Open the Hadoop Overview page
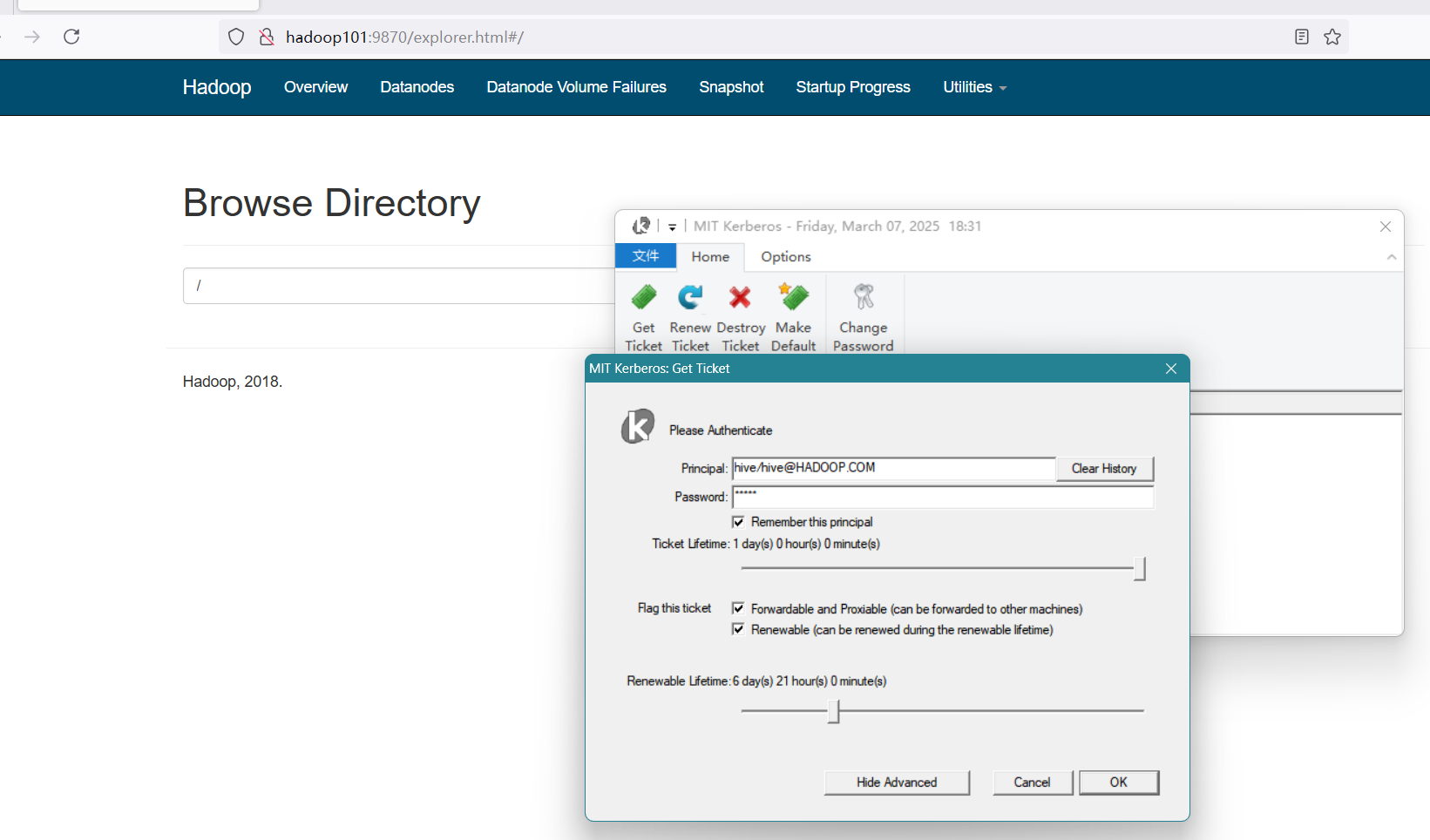This screenshot has width=1430, height=840. [x=315, y=87]
